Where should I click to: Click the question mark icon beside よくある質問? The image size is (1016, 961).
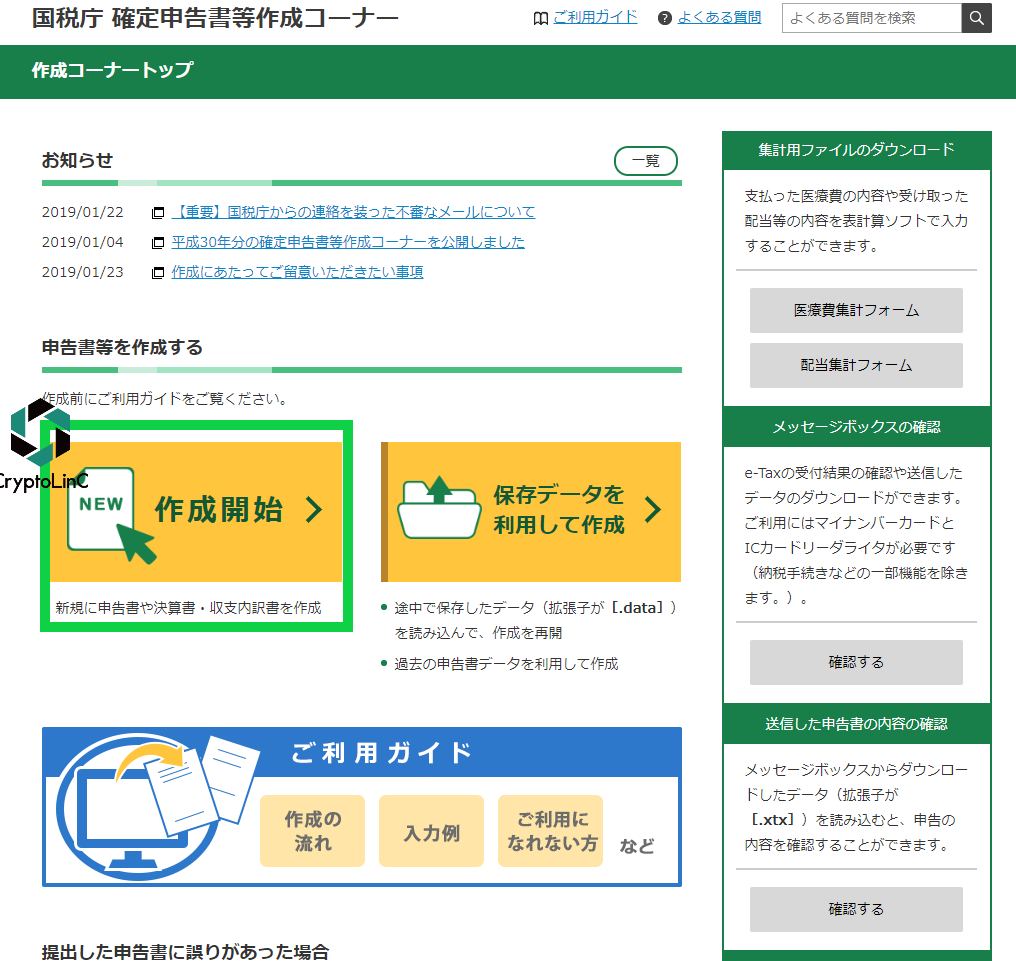[x=664, y=18]
